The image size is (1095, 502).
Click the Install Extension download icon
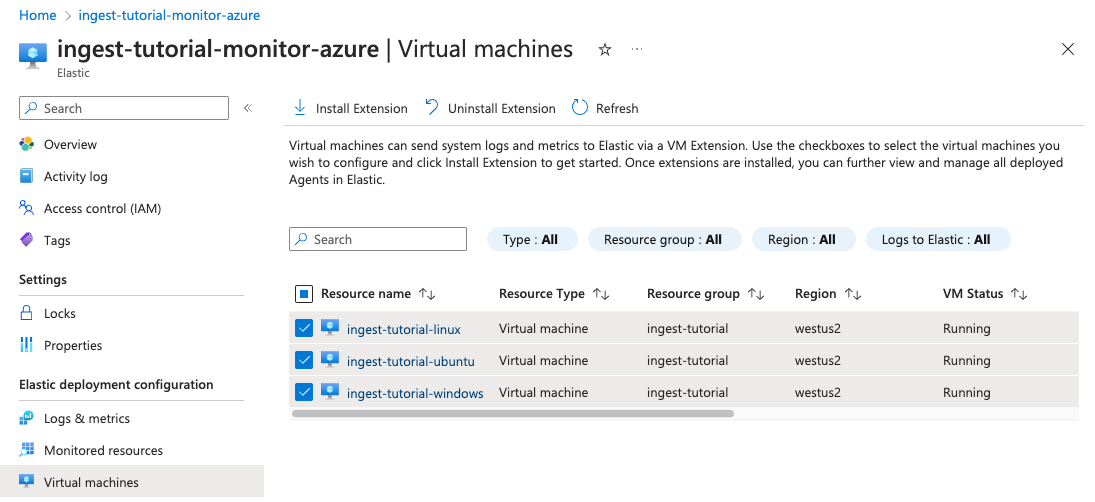click(299, 108)
